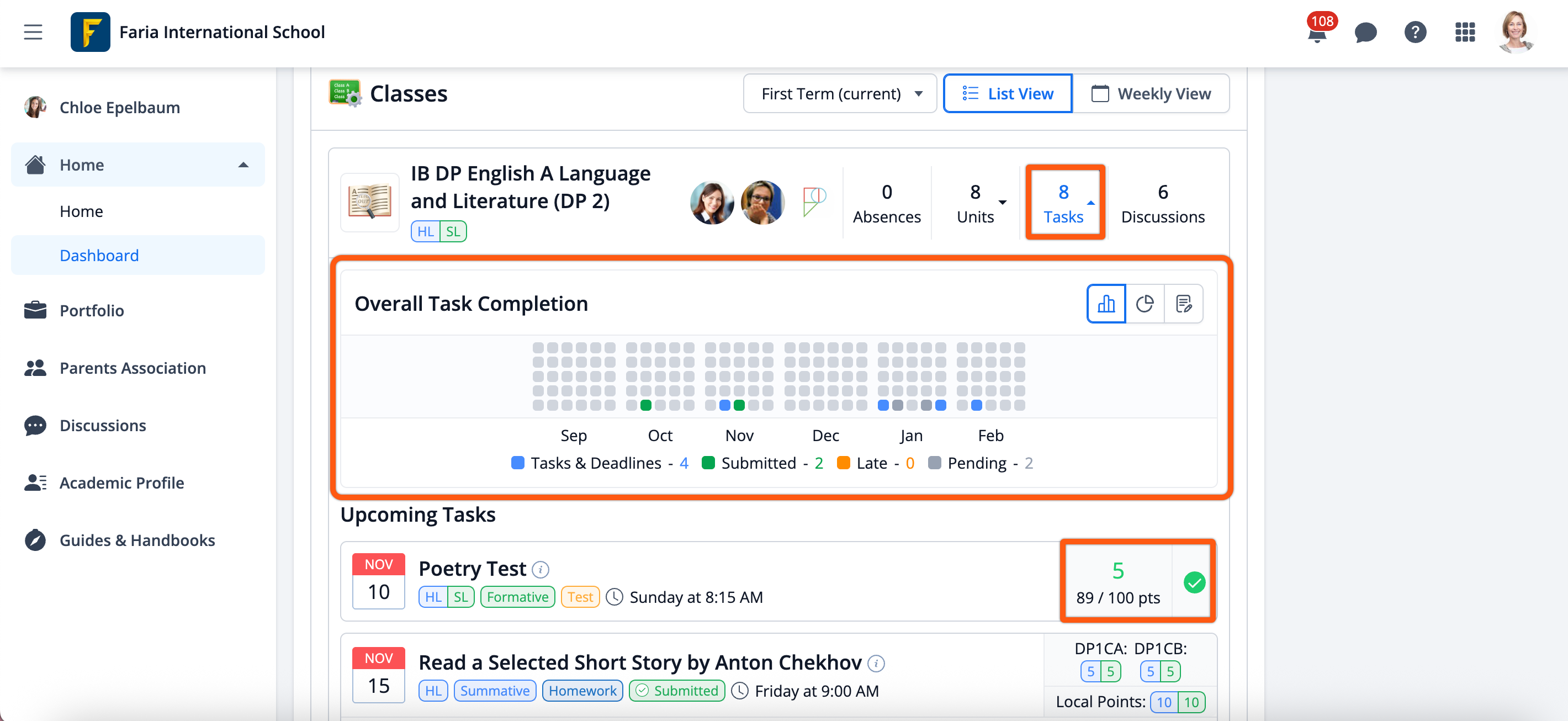Switch to Weekly View
This screenshot has width=1568, height=721.
point(1151,94)
